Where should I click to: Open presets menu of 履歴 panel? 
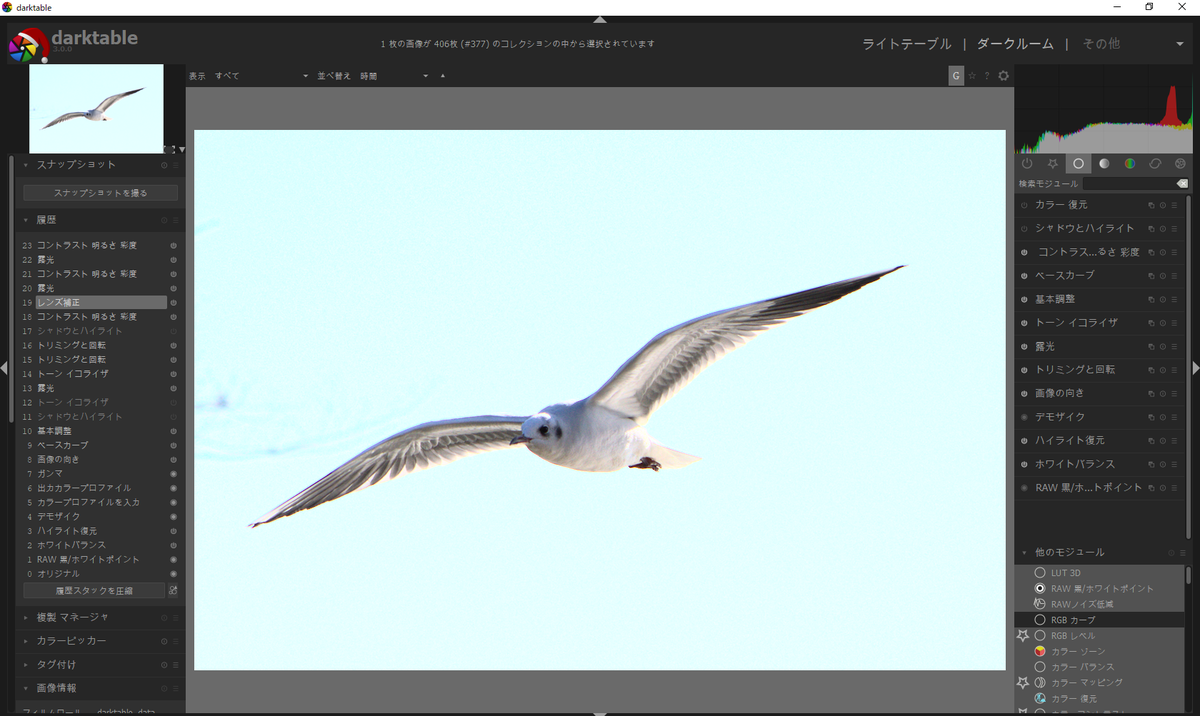click(175, 220)
